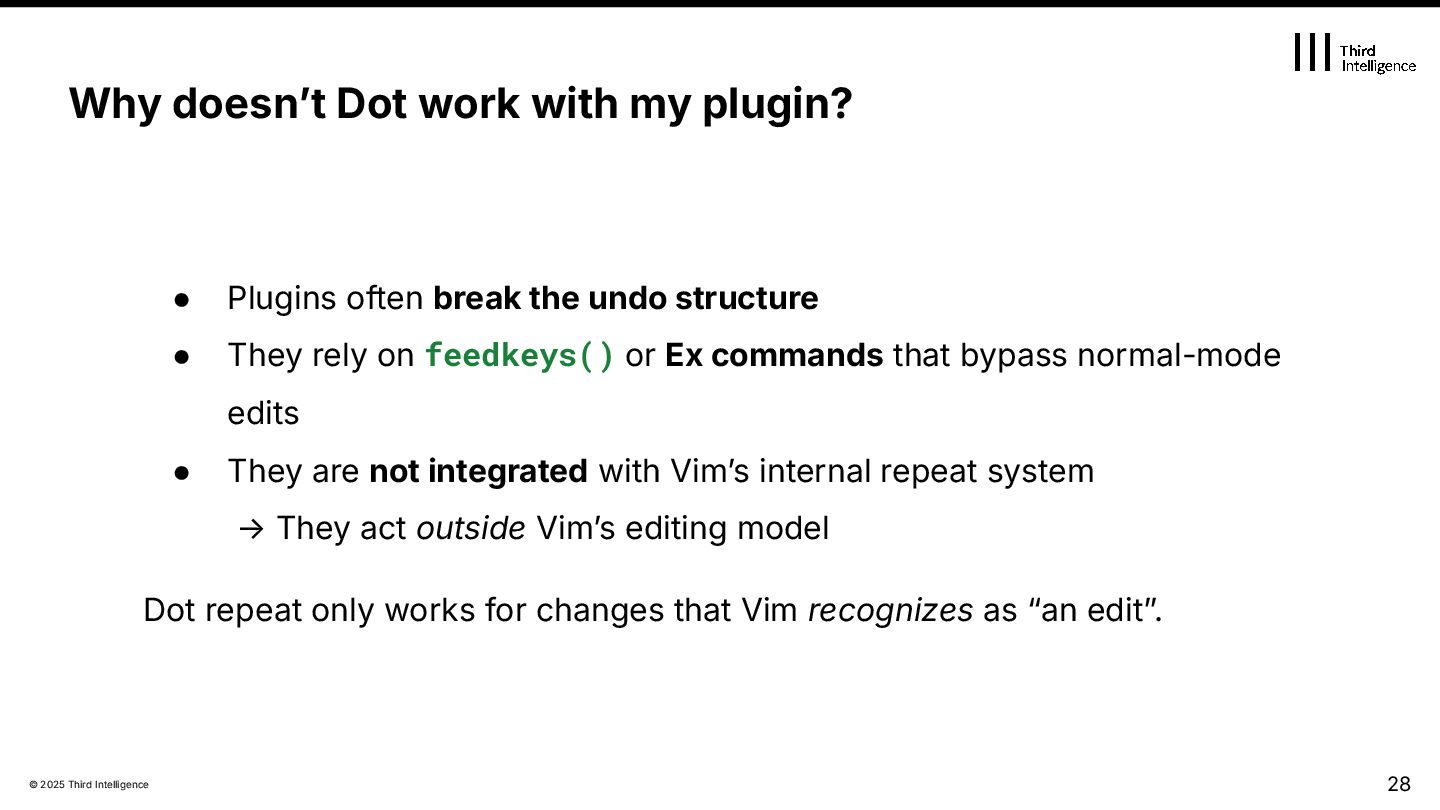Click the bullet dot beside 'They are not integrated'
Viewport: 1440px width, 810px height.
182,471
